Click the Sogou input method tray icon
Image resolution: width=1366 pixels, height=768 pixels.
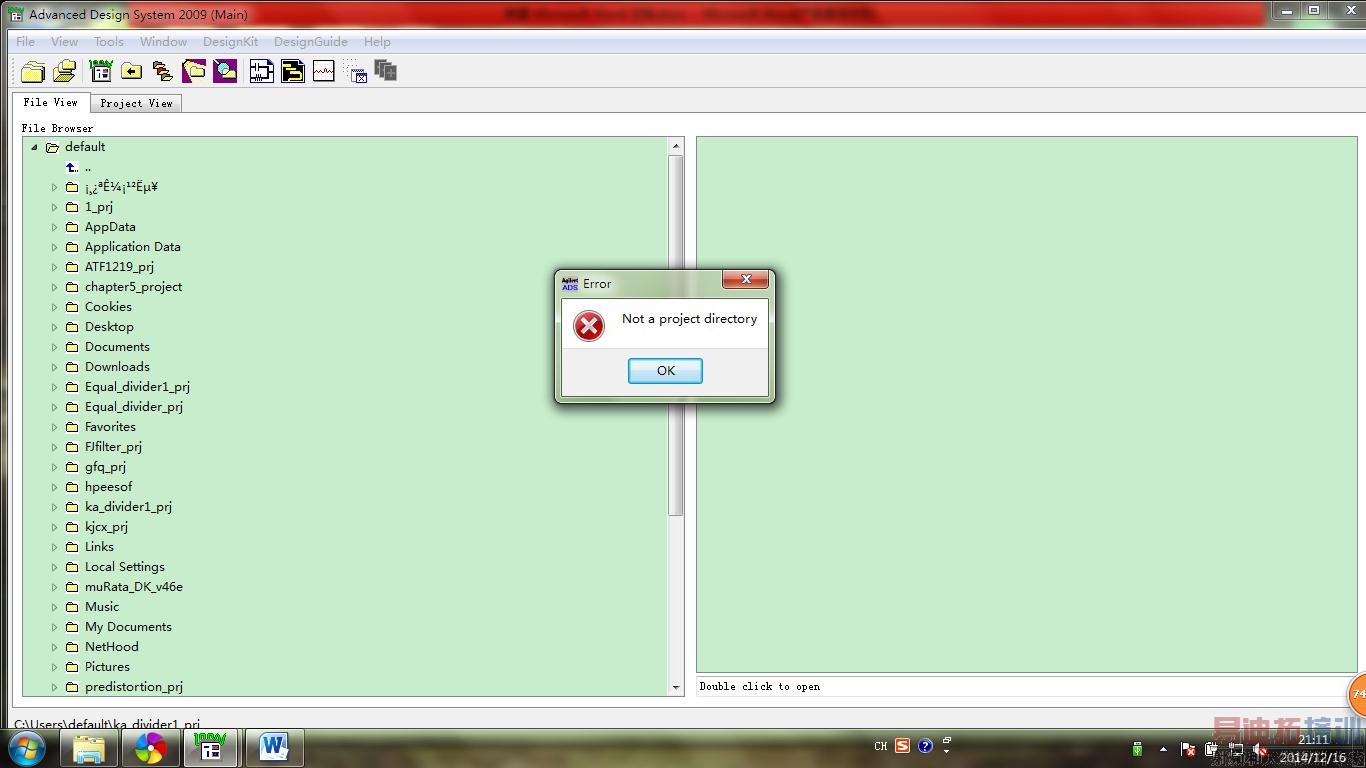902,745
